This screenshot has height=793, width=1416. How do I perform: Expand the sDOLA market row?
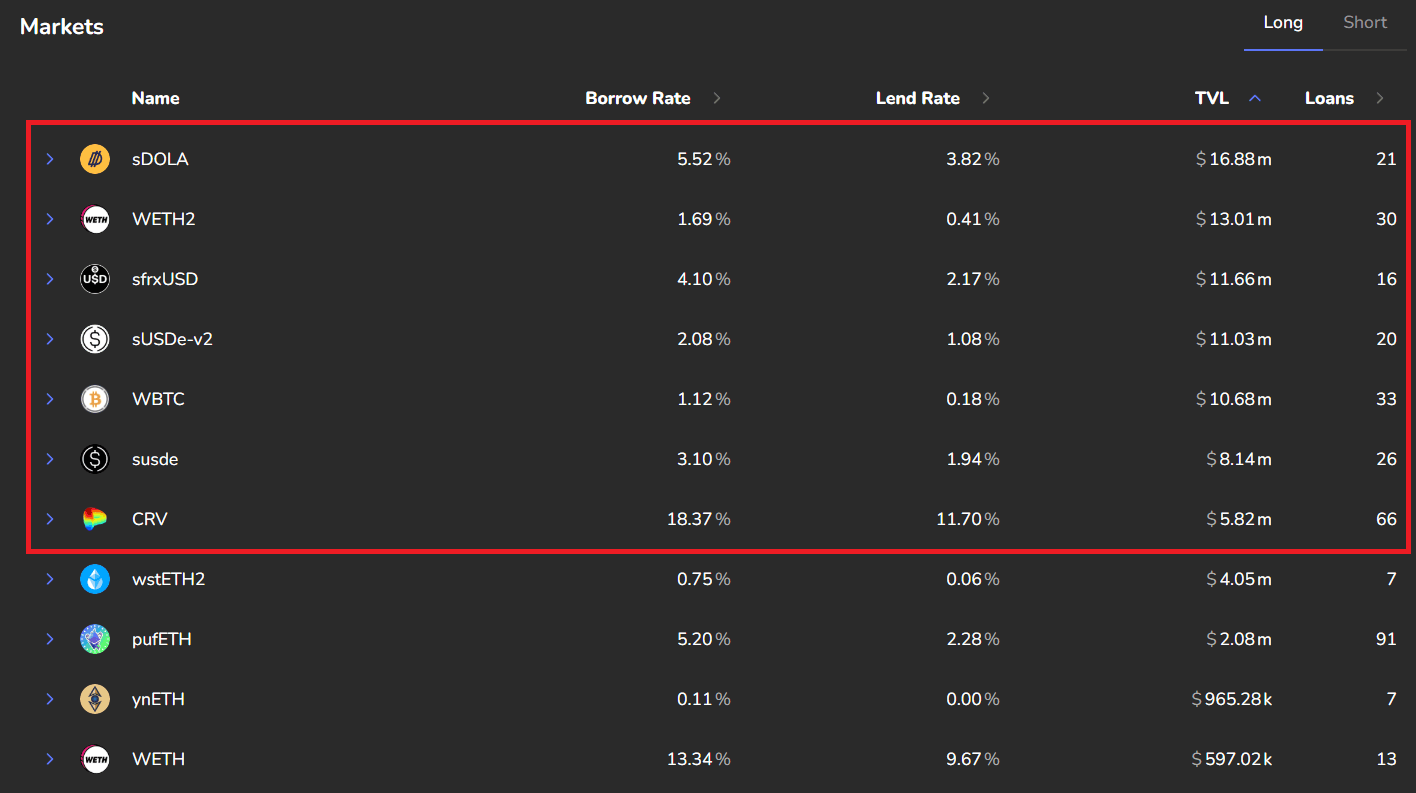(50, 159)
